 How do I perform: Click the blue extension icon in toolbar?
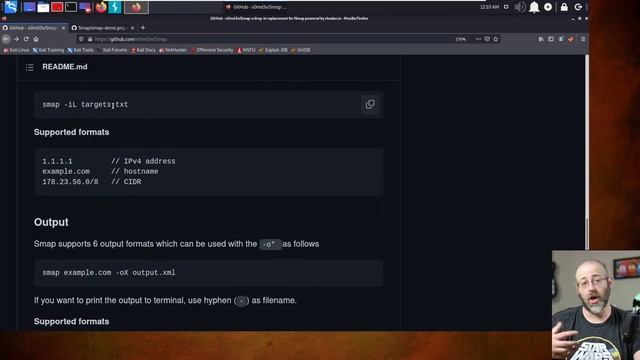coord(561,39)
